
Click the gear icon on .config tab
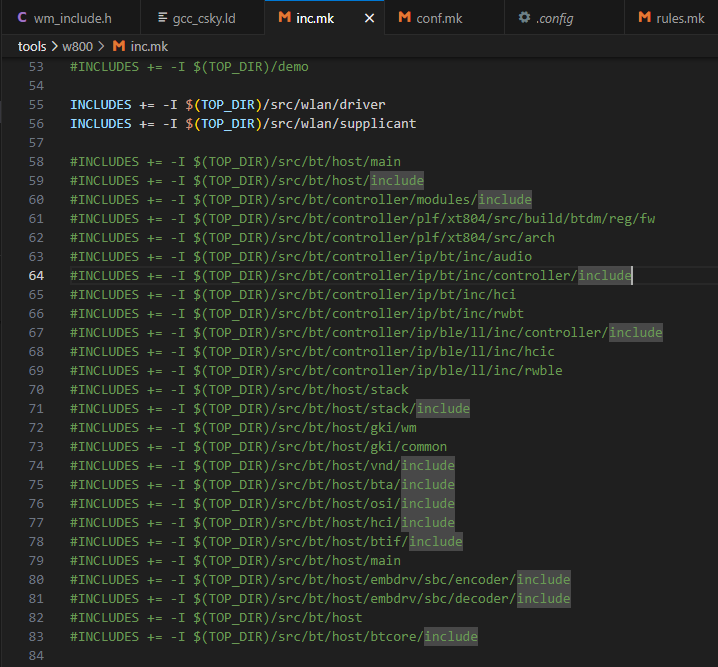point(524,17)
